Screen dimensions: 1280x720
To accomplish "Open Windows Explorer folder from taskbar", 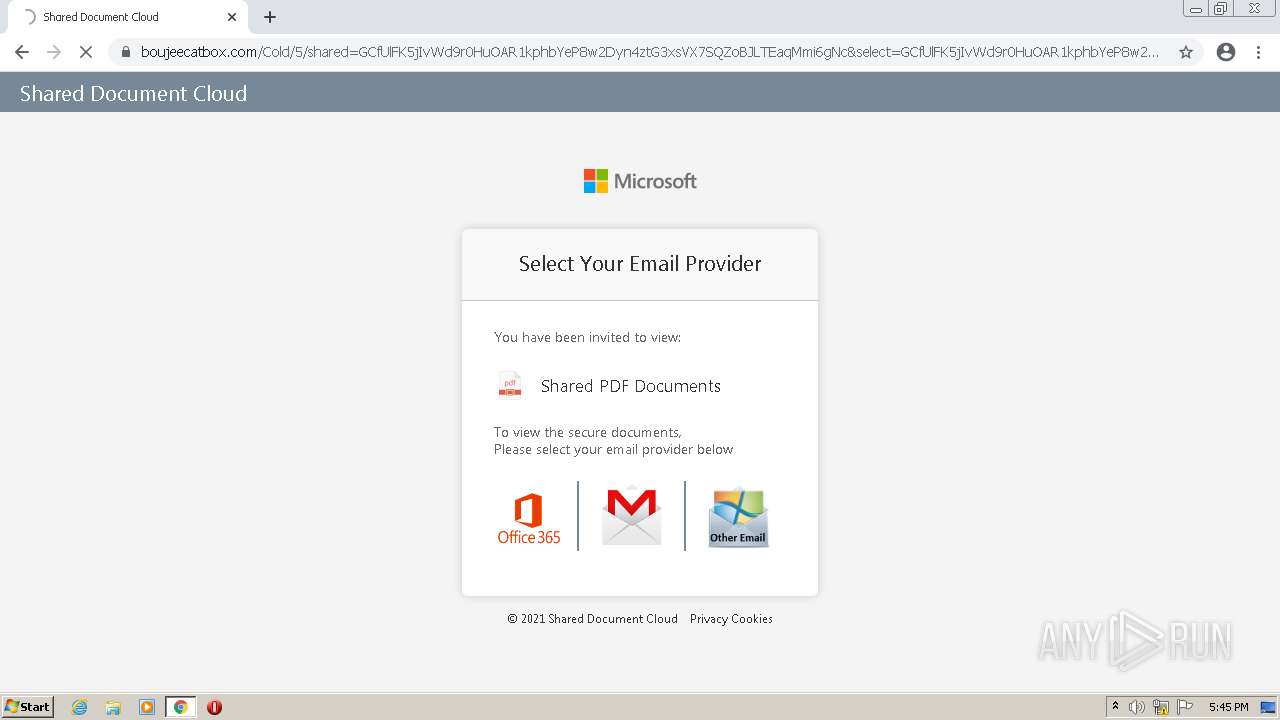I will point(113,707).
